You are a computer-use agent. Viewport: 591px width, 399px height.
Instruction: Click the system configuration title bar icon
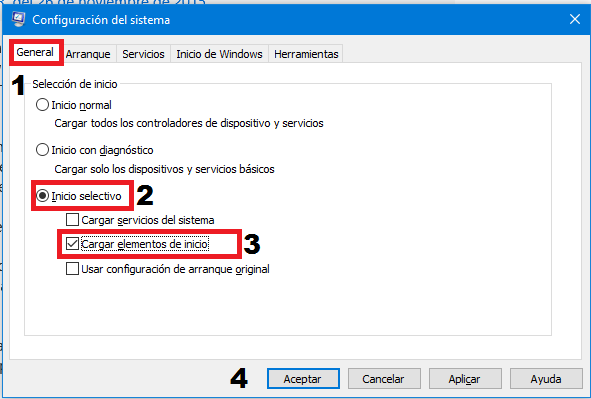(x=18, y=19)
